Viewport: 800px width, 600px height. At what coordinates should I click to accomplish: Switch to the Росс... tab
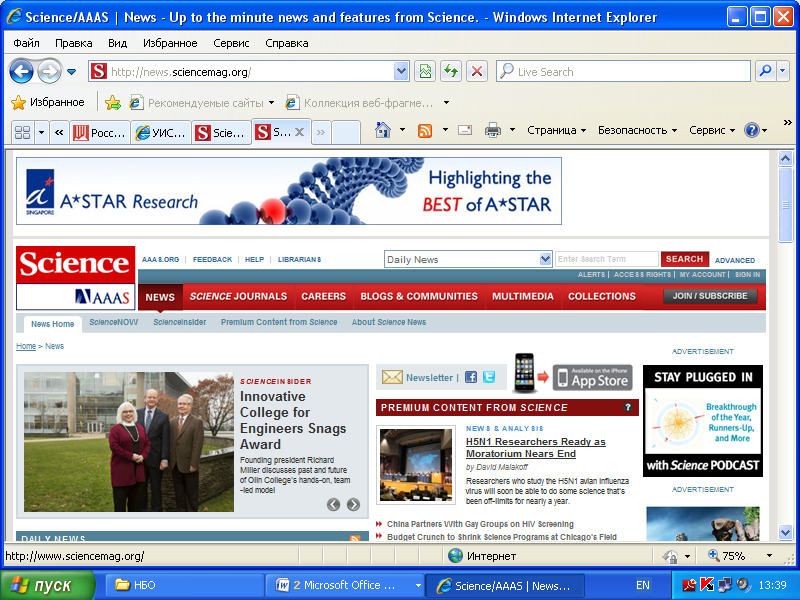click(100, 133)
